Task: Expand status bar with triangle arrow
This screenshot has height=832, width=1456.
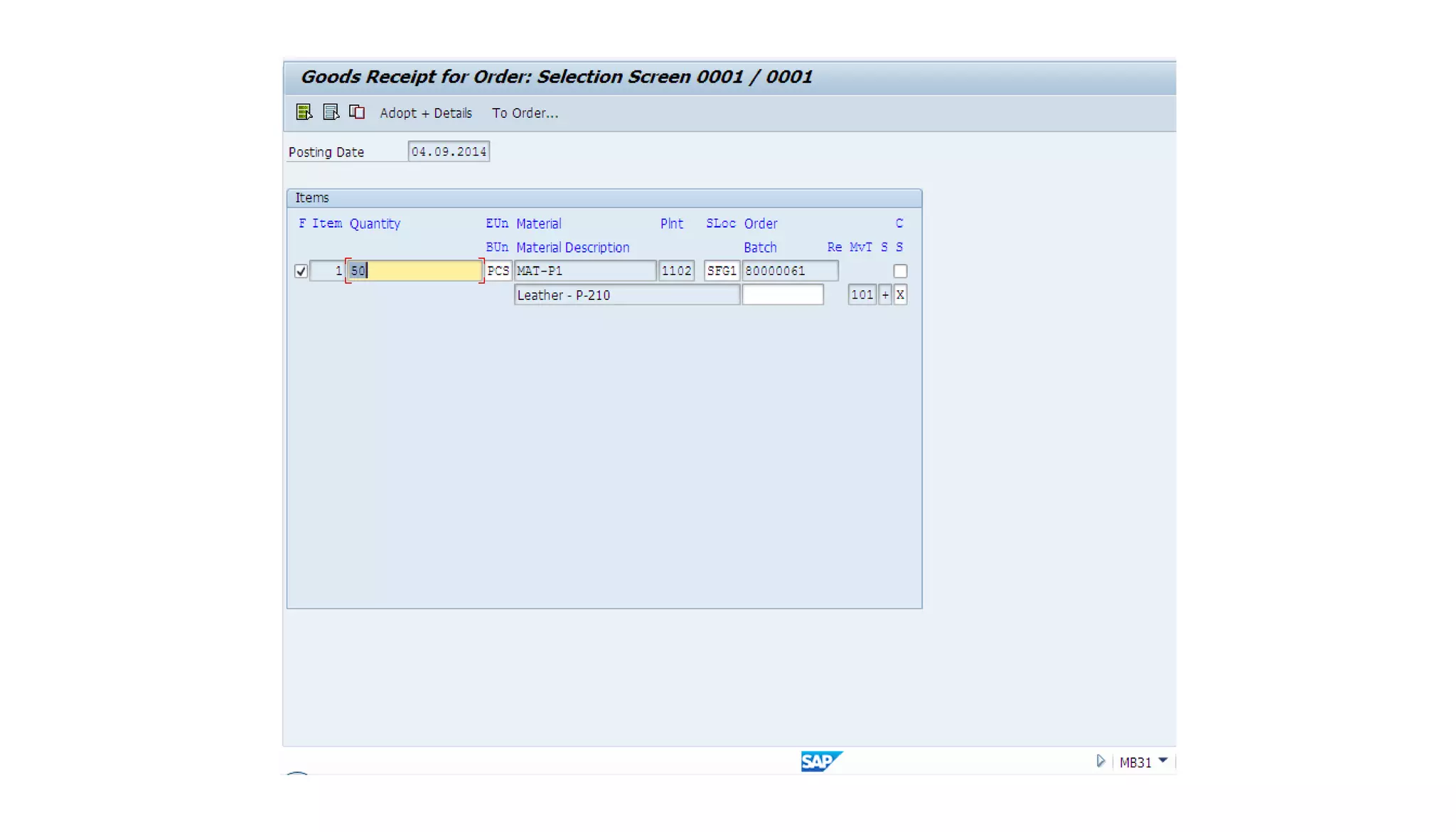Action: [1100, 762]
